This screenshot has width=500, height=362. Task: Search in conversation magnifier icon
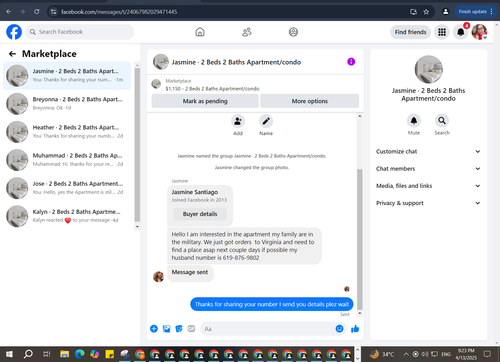(x=442, y=121)
